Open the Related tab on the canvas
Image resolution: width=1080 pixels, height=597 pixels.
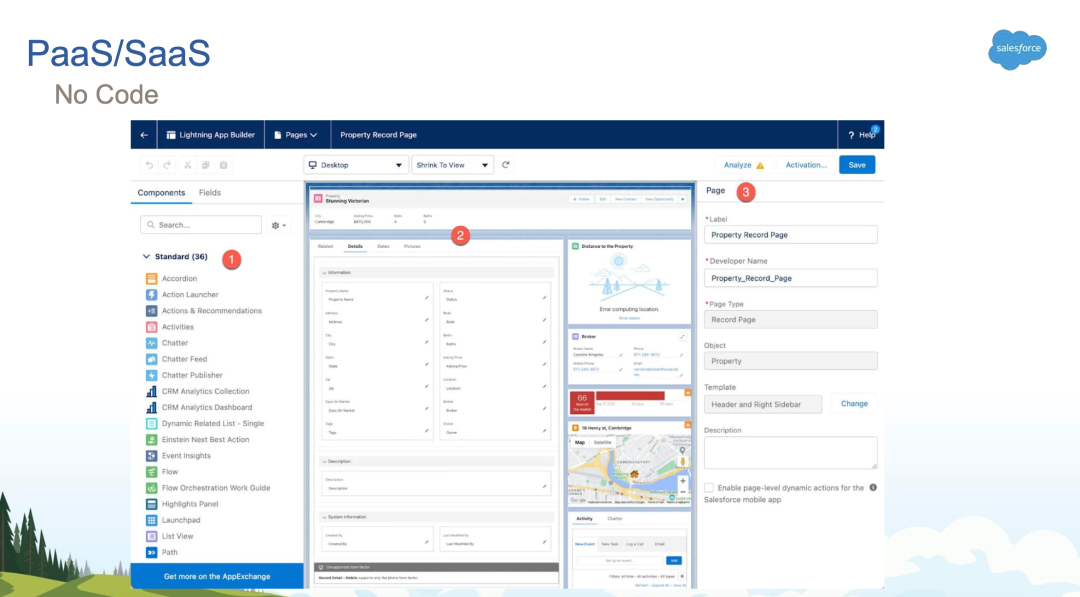(x=325, y=247)
